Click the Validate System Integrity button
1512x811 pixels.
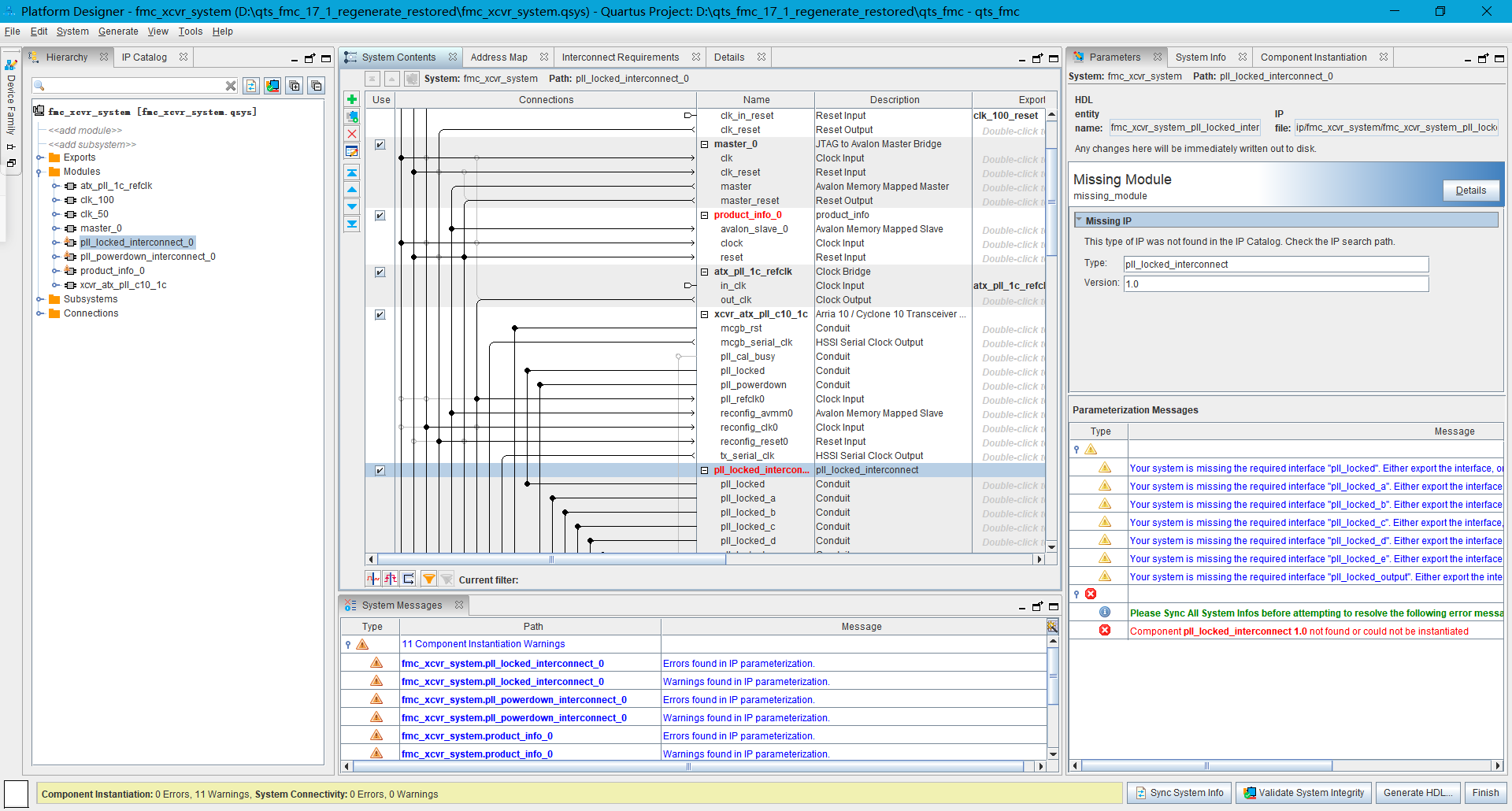(1303, 793)
